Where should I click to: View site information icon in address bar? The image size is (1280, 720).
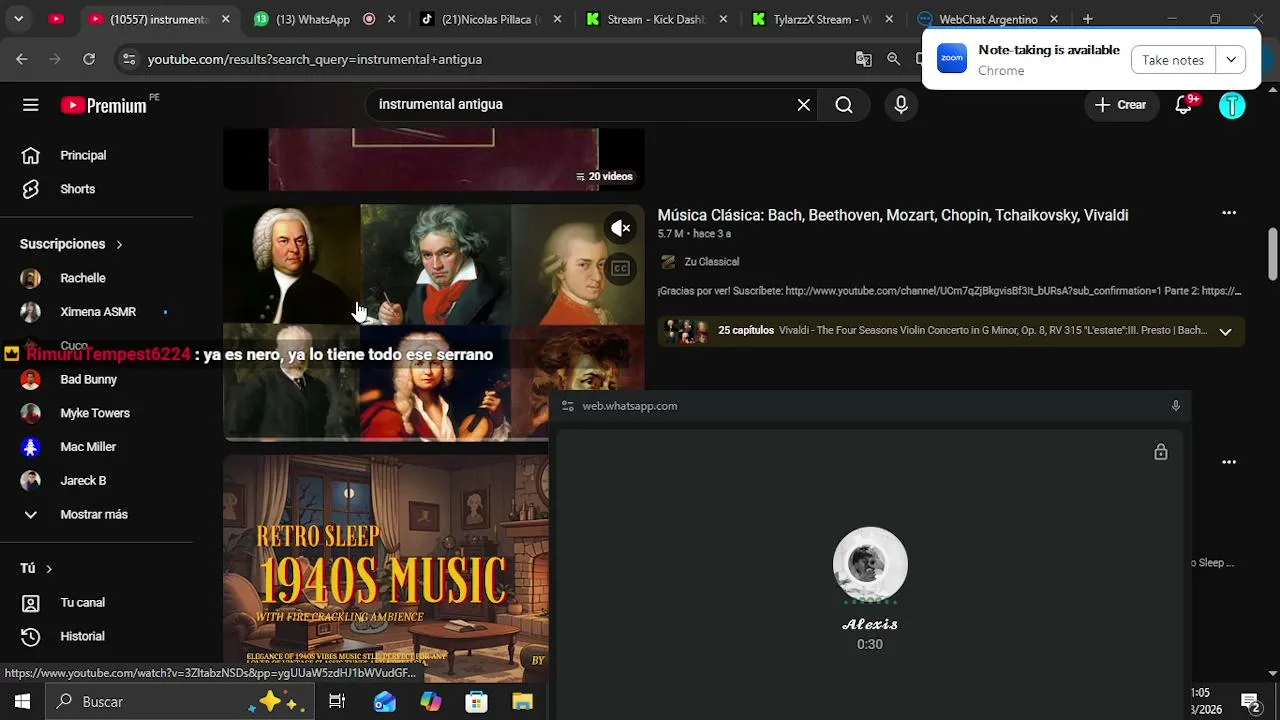(128, 59)
